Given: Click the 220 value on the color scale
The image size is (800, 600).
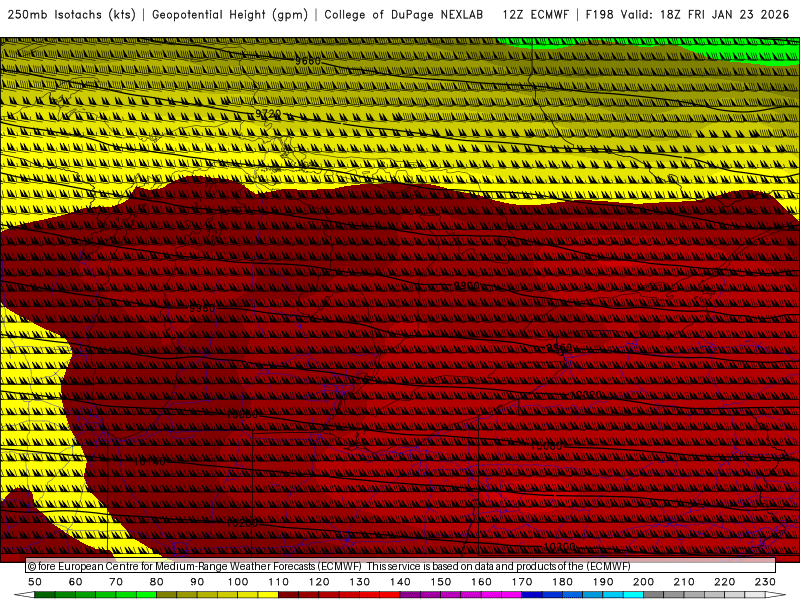Looking at the screenshot, I should pos(724,582).
